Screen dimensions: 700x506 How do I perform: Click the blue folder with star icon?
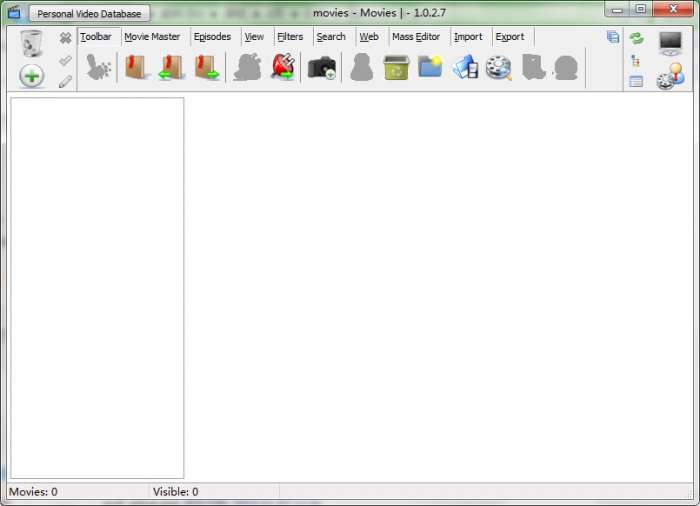[x=430, y=68]
